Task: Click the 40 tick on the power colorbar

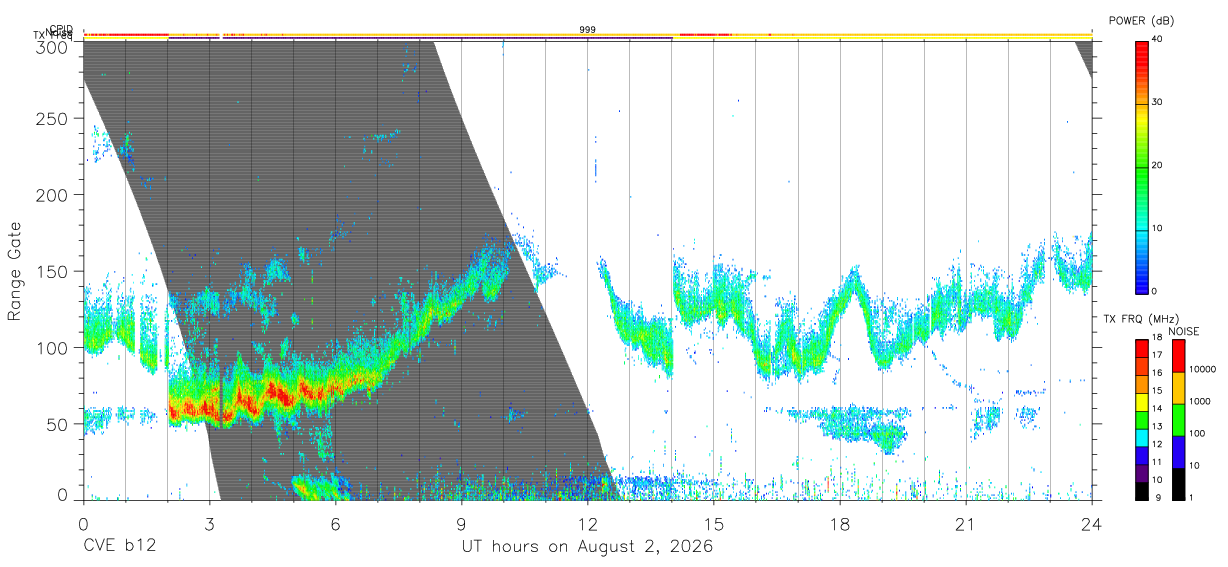Action: pos(1159,39)
